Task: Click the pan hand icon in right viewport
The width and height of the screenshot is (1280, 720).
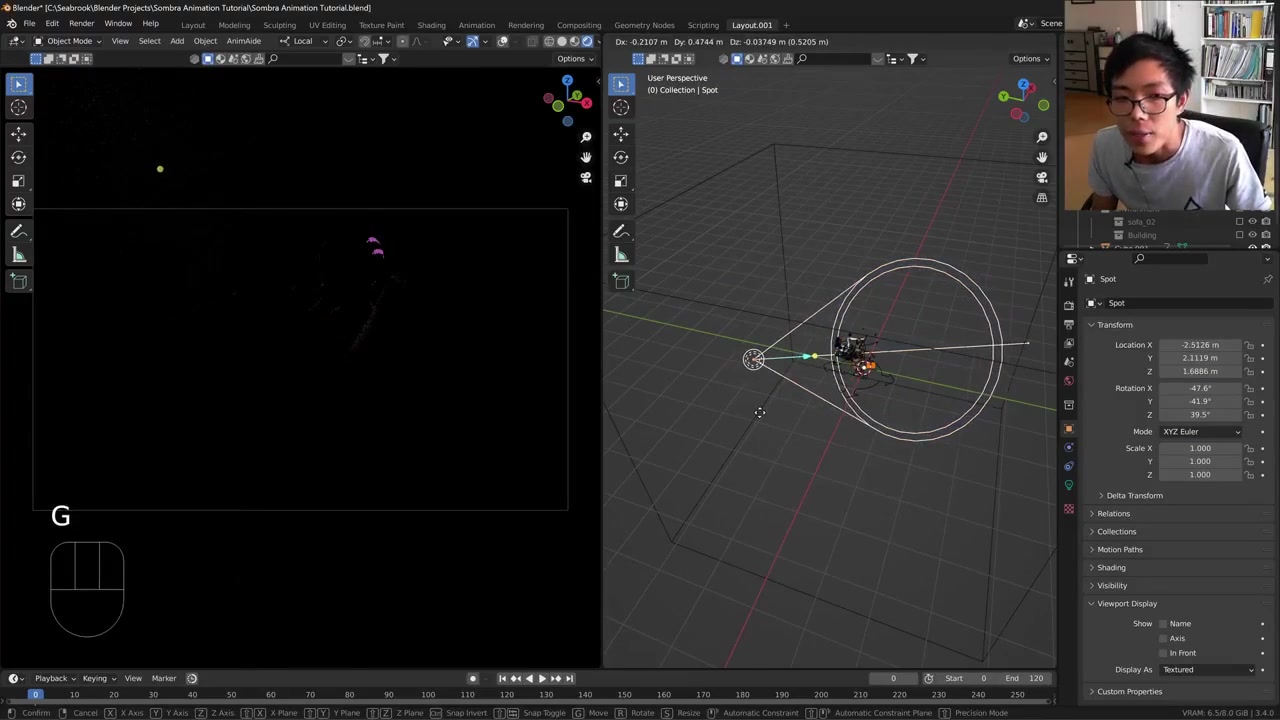Action: pos(1041,157)
